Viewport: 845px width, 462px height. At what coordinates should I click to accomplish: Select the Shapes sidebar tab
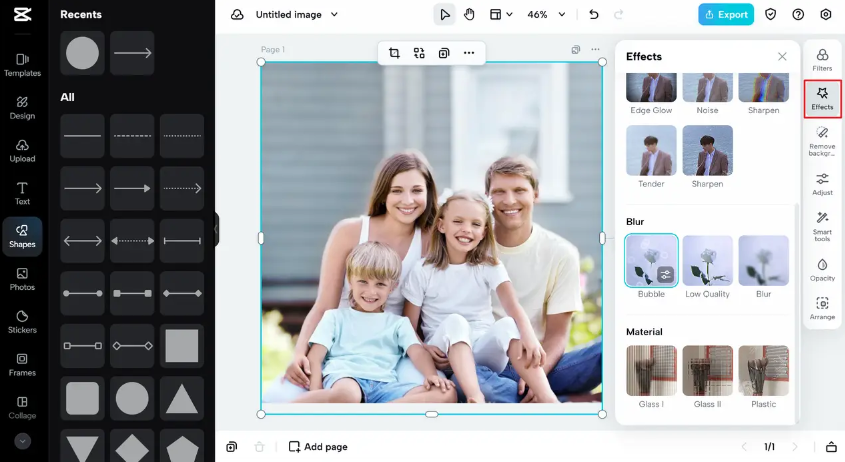coord(22,236)
